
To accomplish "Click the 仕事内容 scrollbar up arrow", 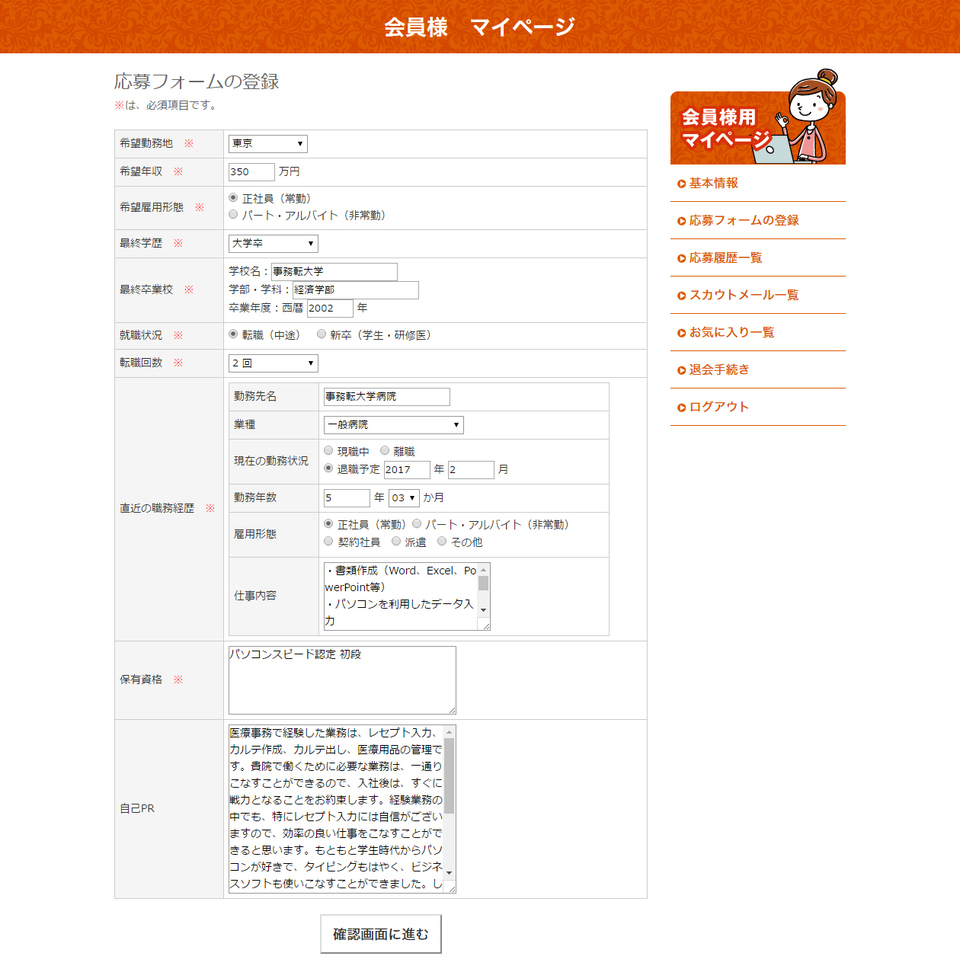I will coord(483,570).
